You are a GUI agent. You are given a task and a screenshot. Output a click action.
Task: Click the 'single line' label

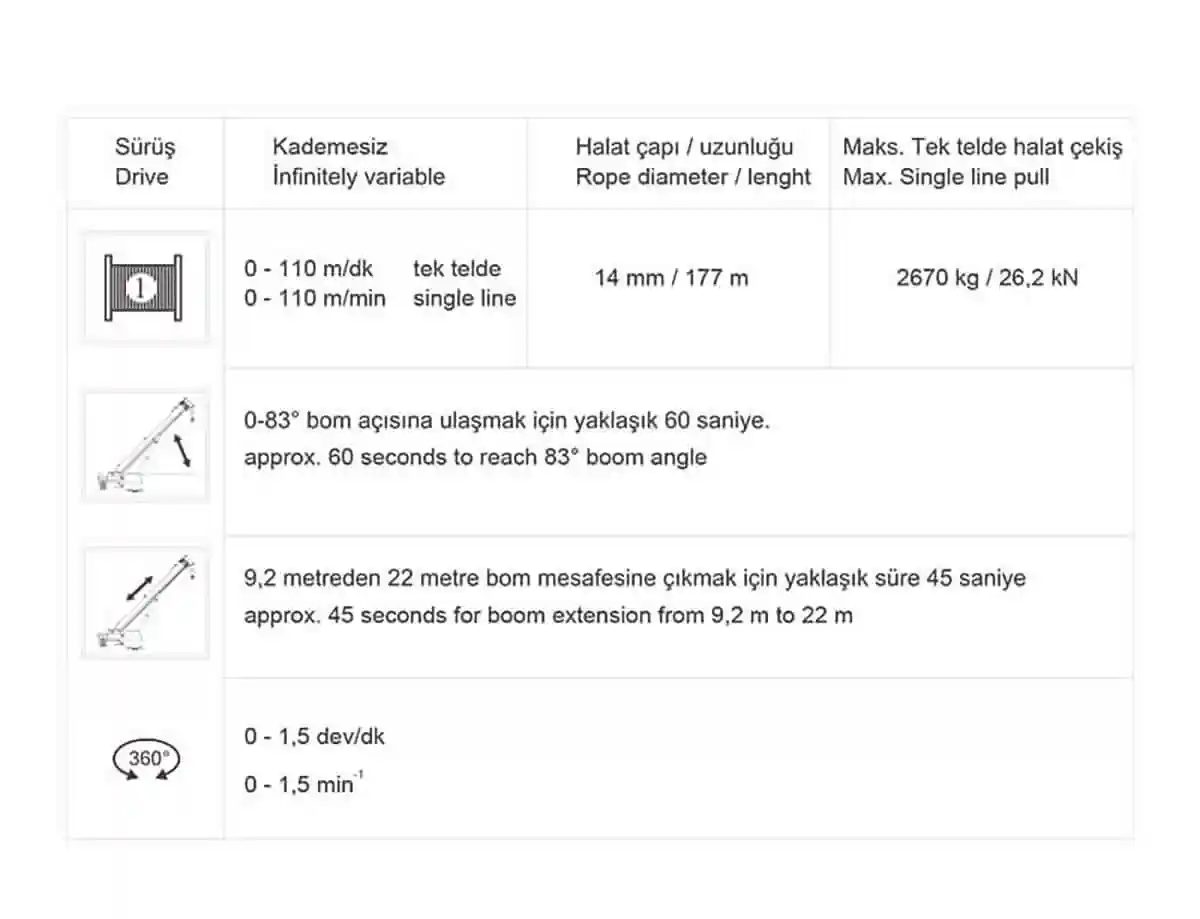point(464,298)
